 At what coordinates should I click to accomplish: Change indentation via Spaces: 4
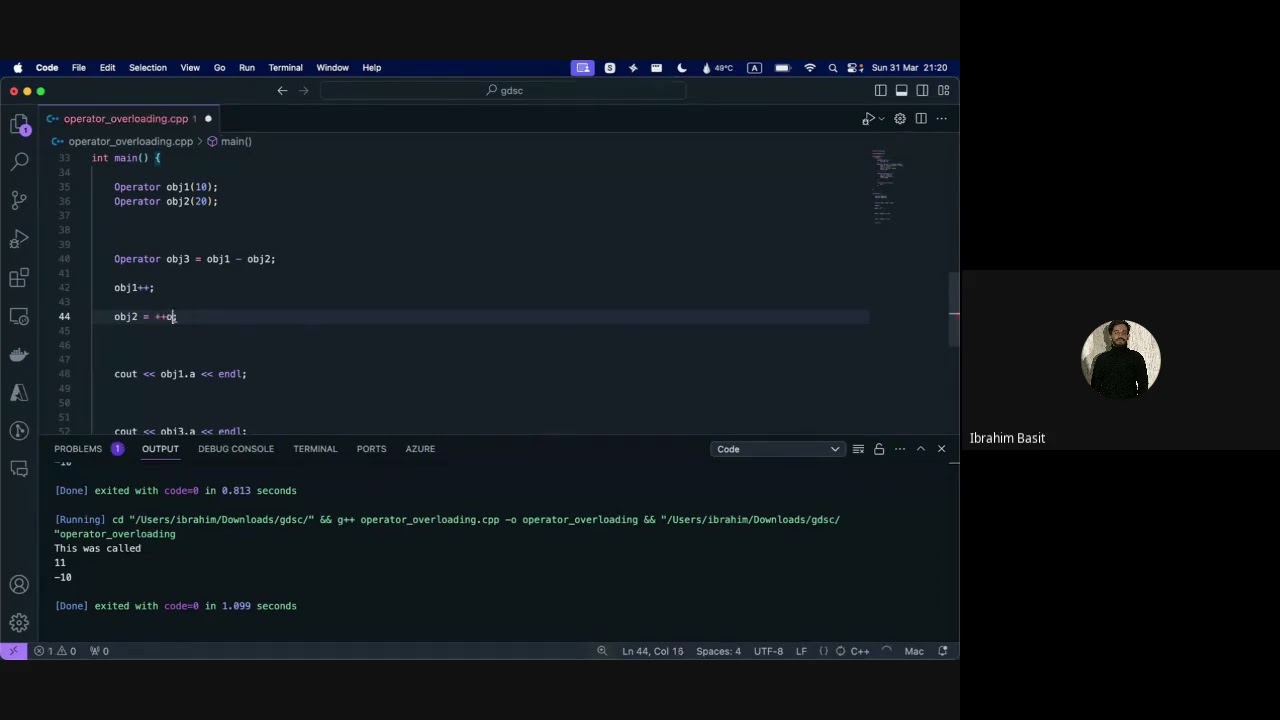coord(718,651)
